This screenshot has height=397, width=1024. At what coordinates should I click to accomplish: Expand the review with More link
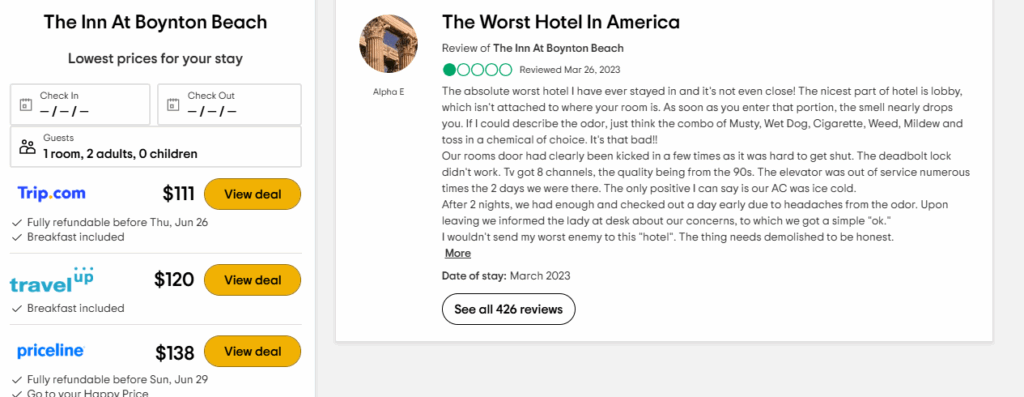pyautogui.click(x=458, y=253)
